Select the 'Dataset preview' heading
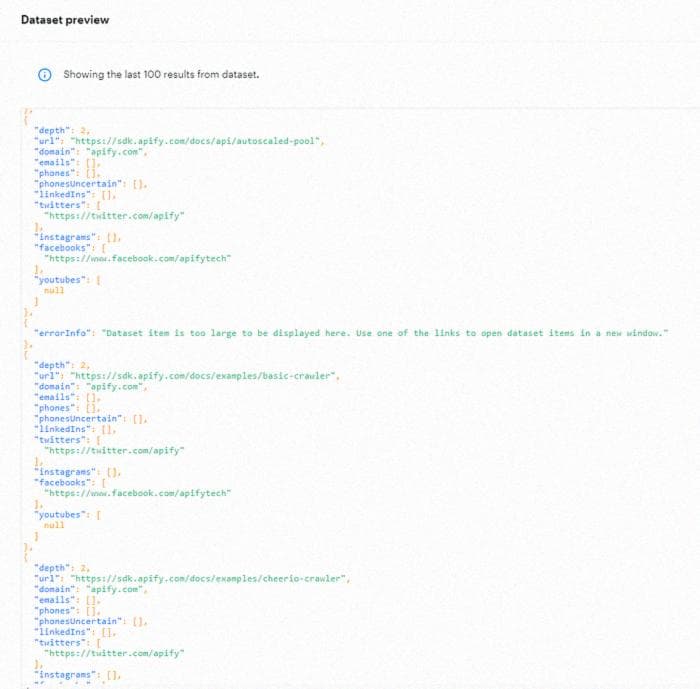 (x=65, y=20)
